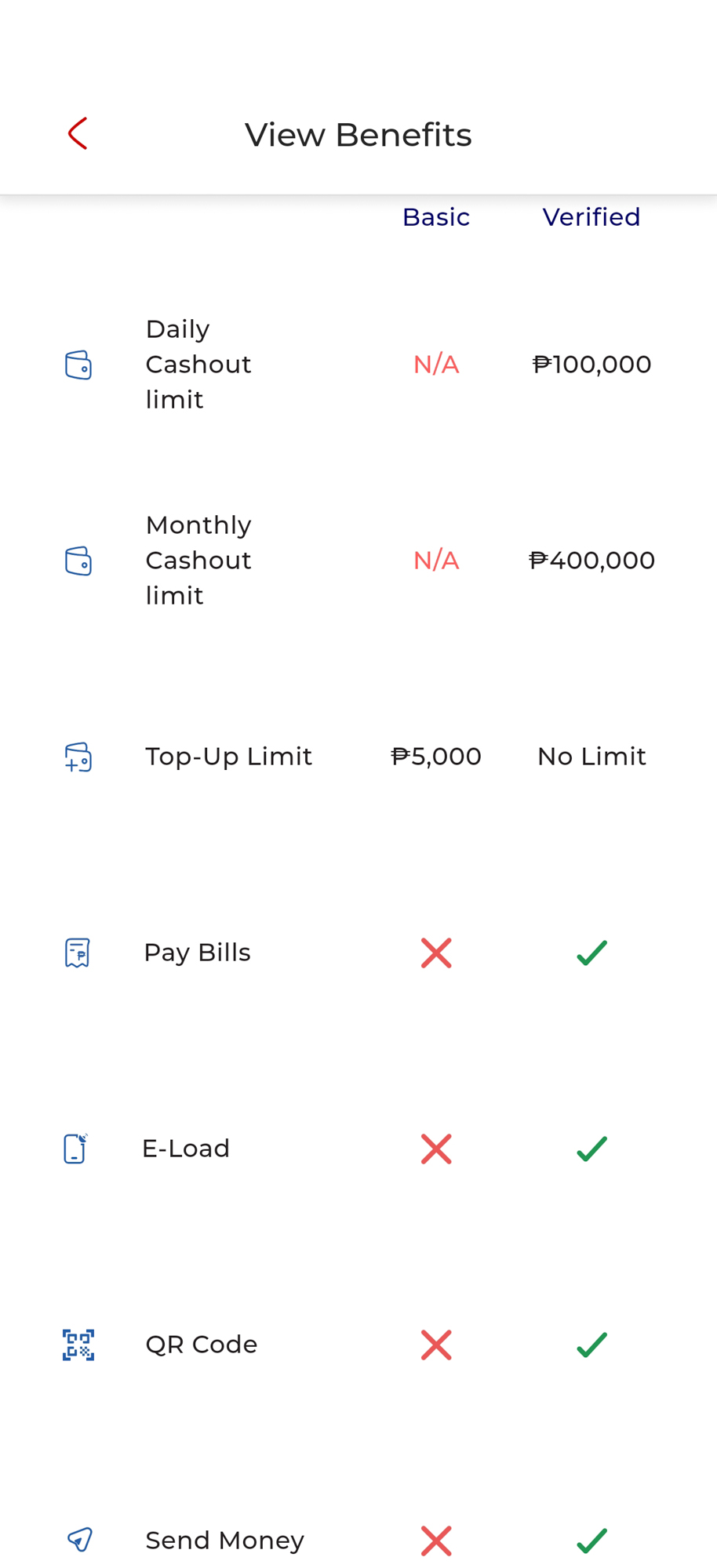
Task: Click the Send Money paper plane icon
Action: point(79,1540)
